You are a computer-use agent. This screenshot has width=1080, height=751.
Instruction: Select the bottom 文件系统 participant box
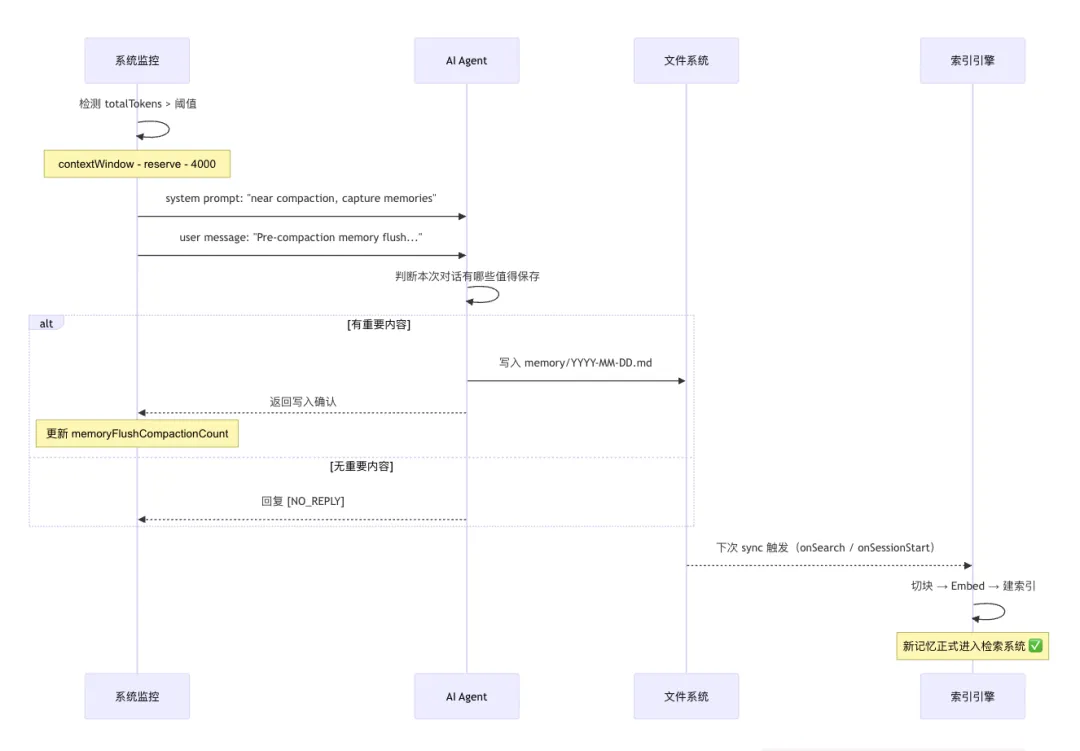686,696
